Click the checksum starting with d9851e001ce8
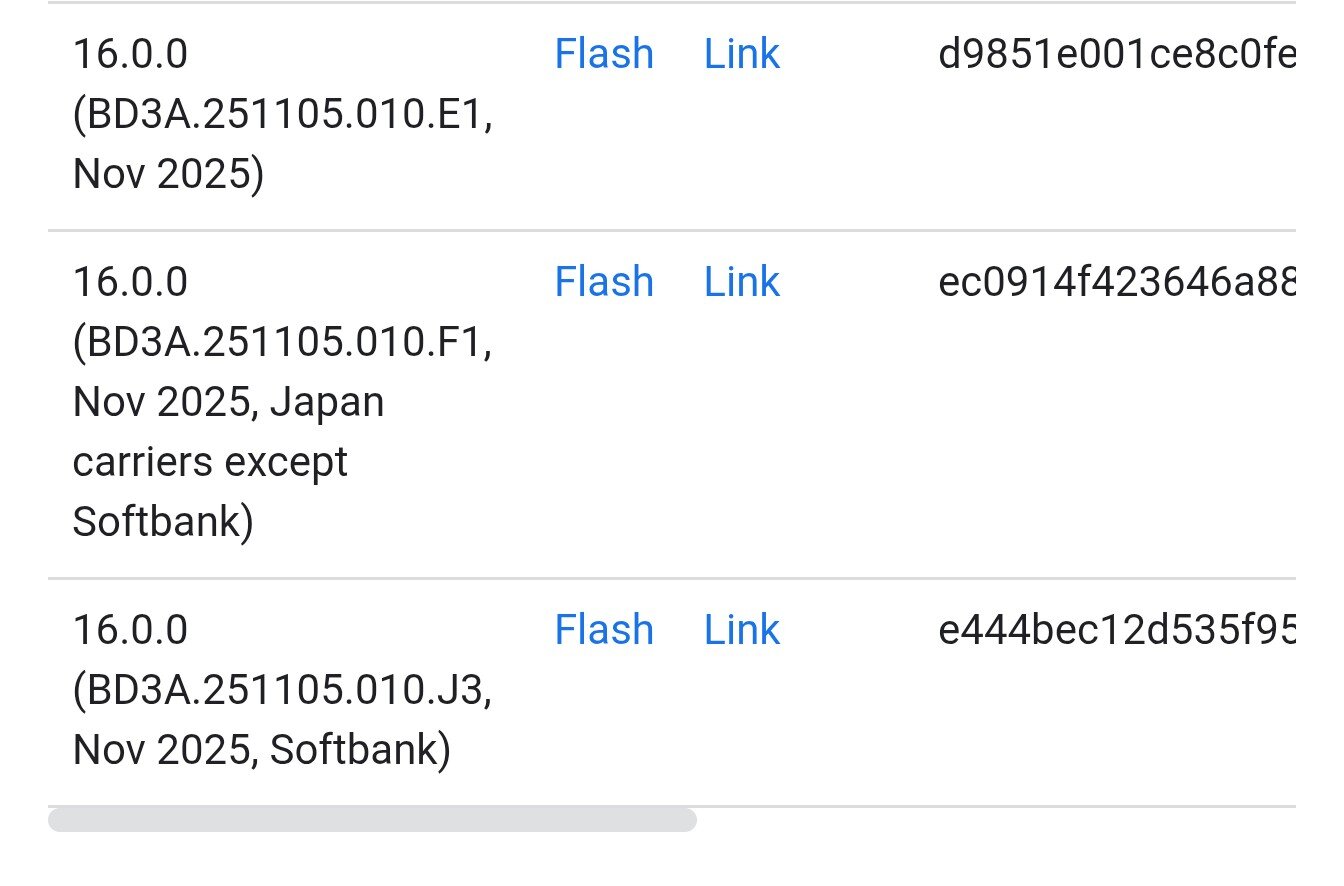The height and width of the screenshot is (886, 1344). 1116,54
